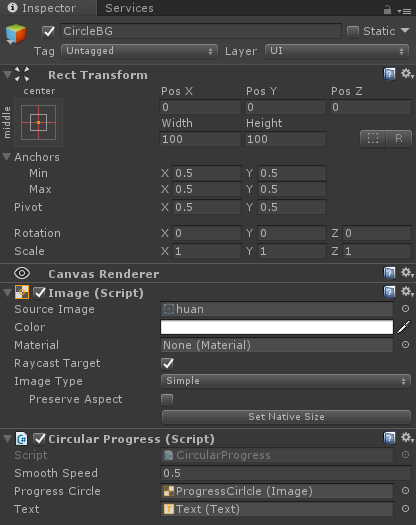The width and height of the screenshot is (416, 525).
Task: Click the Circular Progress gear icon
Action: [407, 438]
